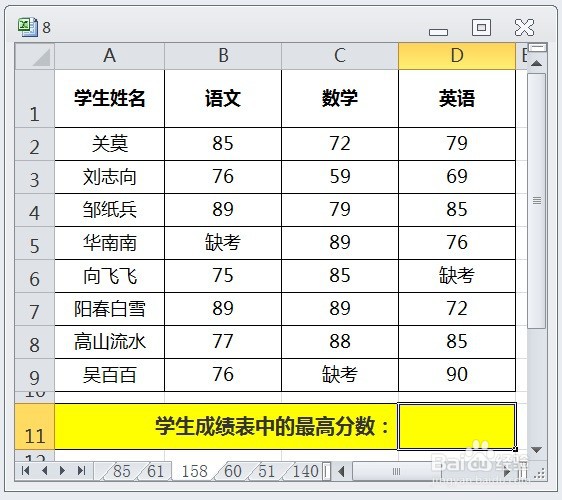This screenshot has height=500, width=562.
Task: Select 刘志向's 英语 score 69
Action: point(457,177)
